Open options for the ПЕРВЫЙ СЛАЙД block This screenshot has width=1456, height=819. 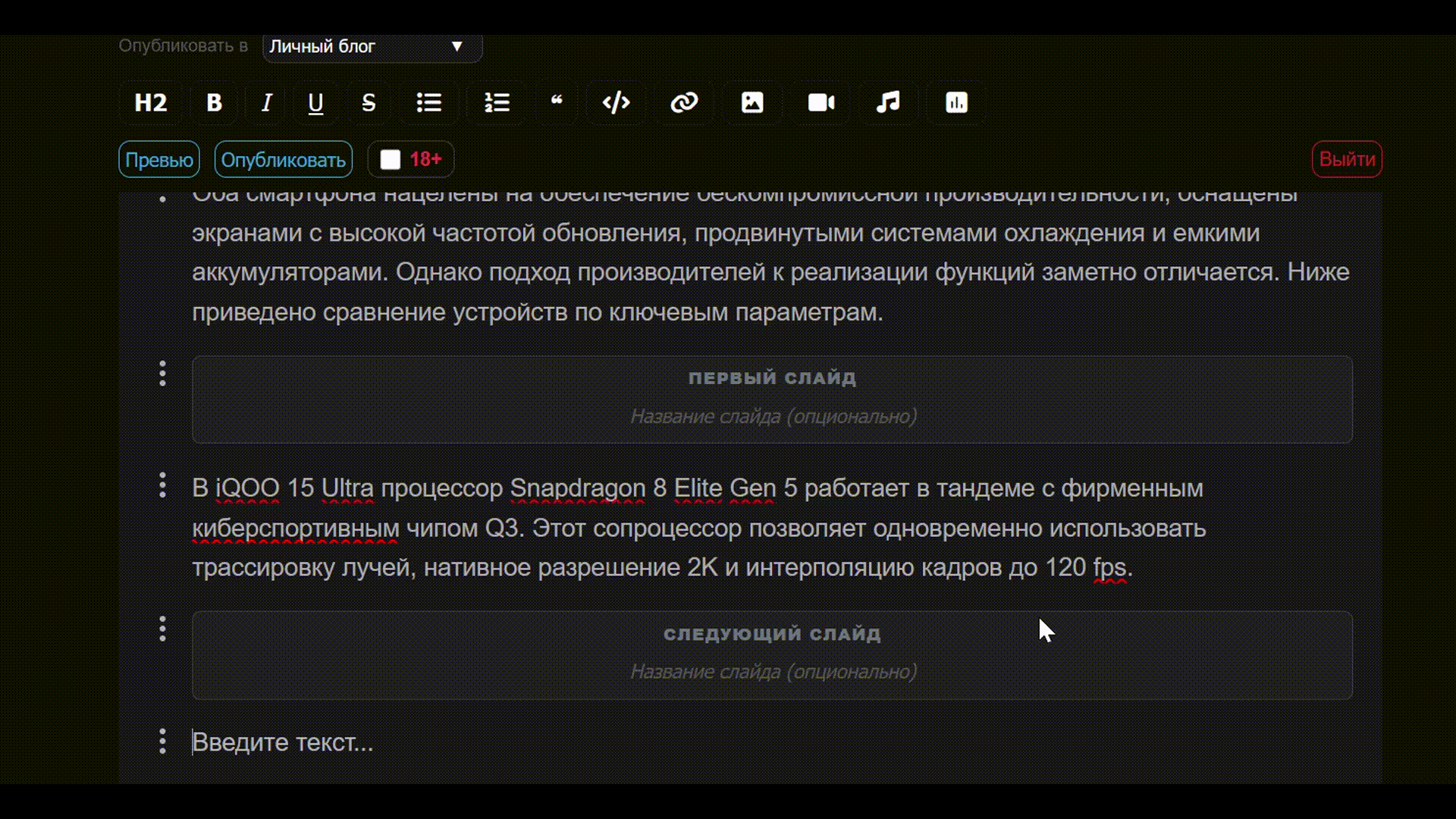[162, 374]
